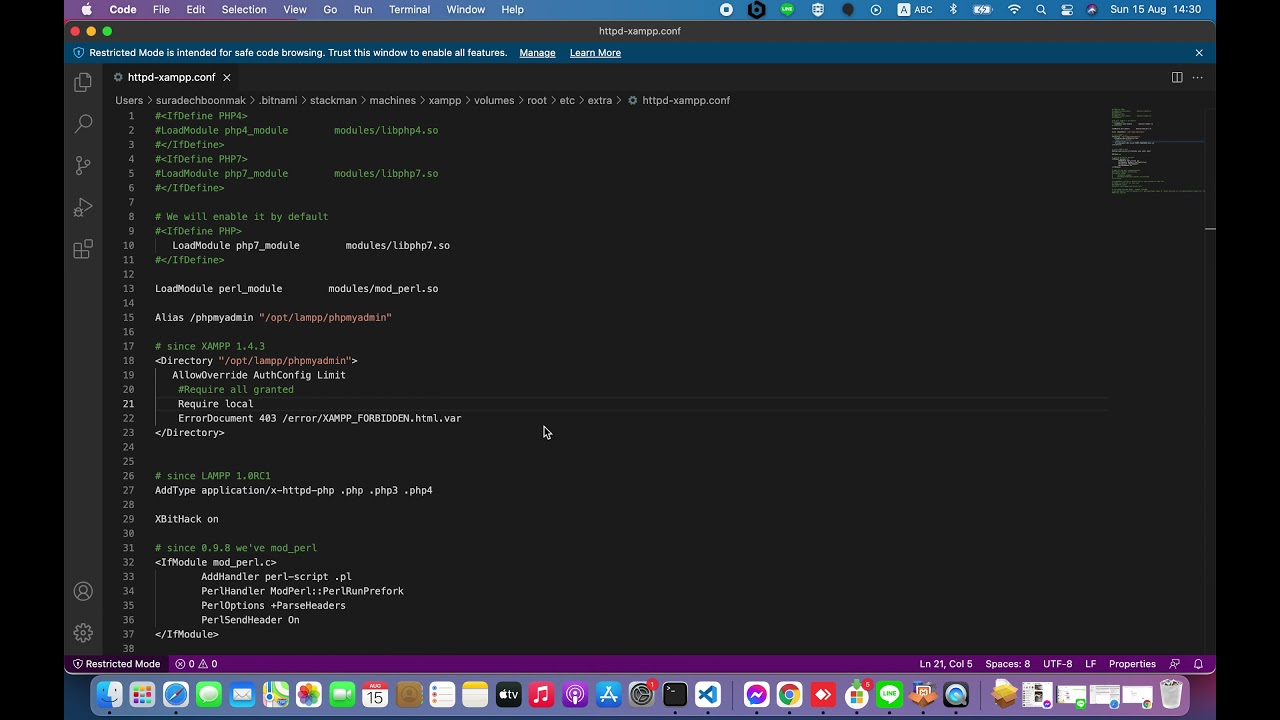This screenshot has height=720, width=1280.
Task: Click the 'XBitHack on' line
Action: (186, 519)
